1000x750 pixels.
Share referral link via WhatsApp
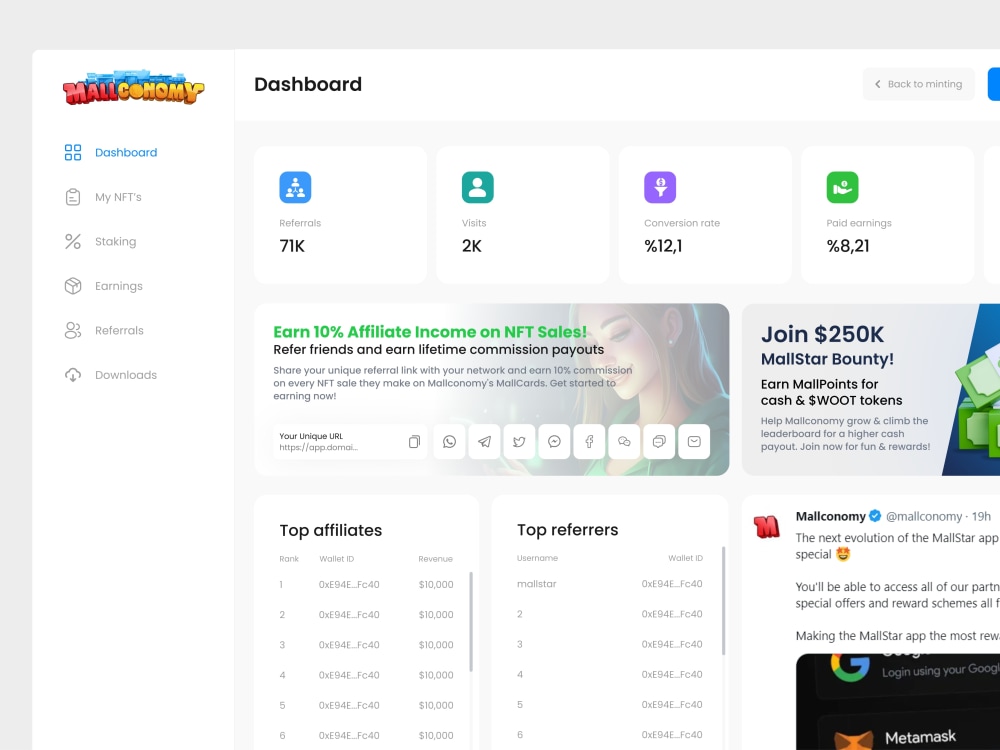450,441
